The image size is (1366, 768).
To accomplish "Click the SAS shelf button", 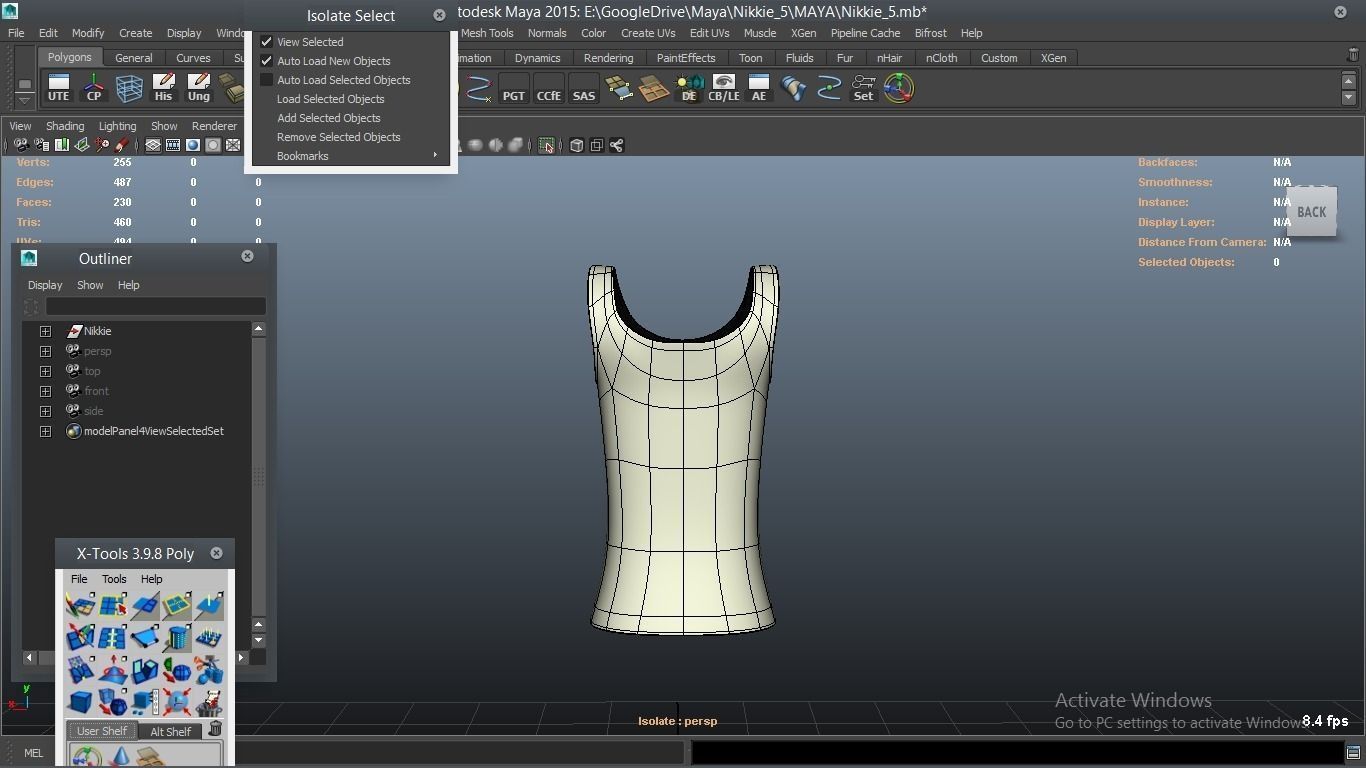I will (x=584, y=88).
